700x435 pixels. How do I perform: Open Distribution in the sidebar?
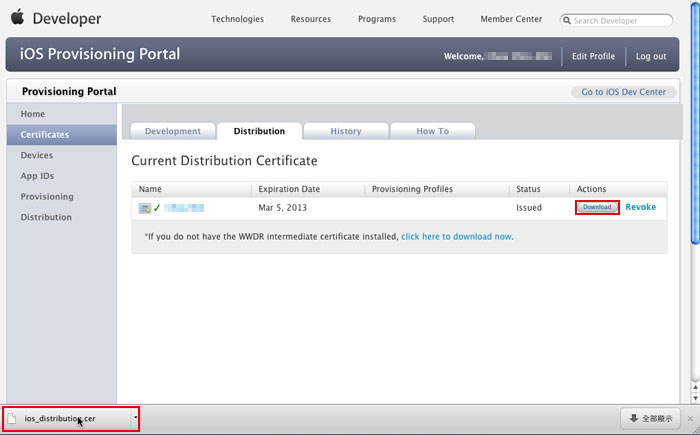coord(62,217)
